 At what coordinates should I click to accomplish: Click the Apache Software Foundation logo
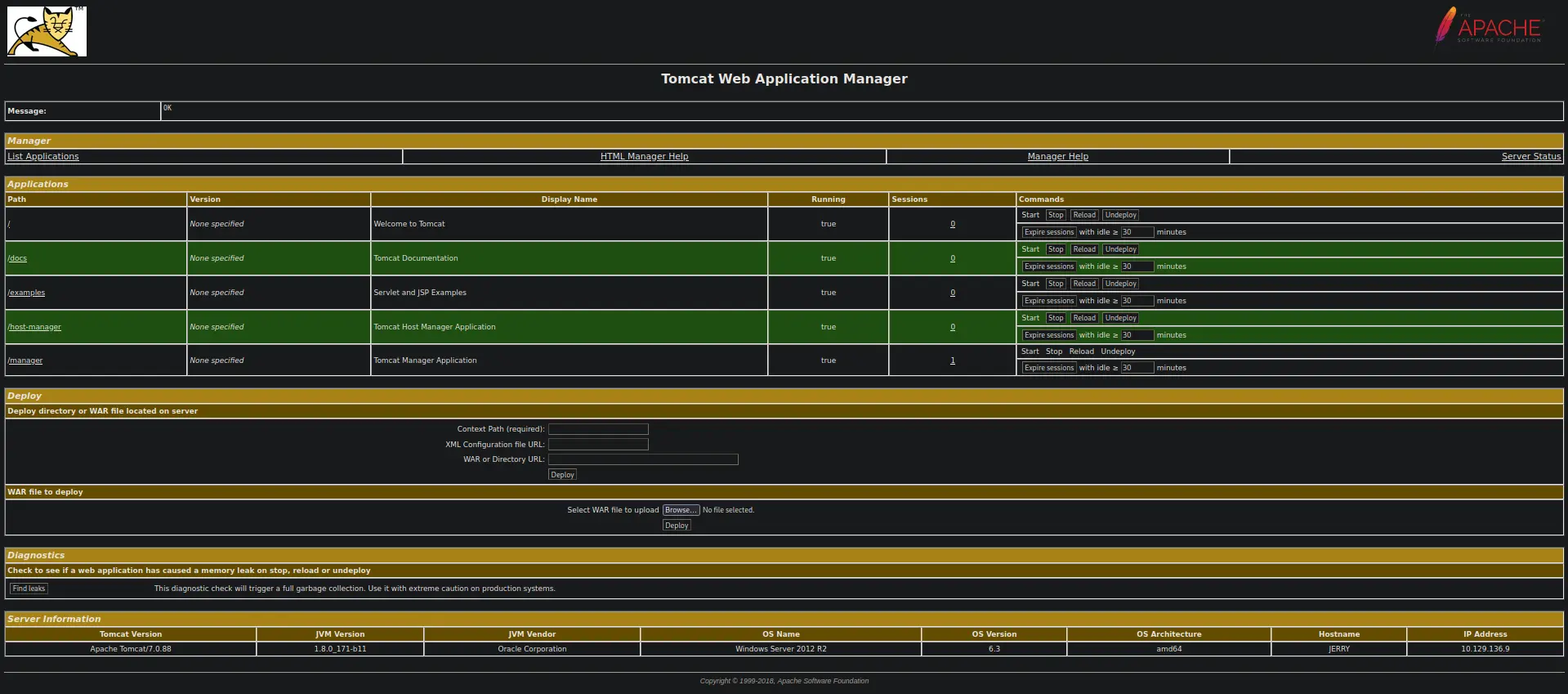tap(1490, 26)
